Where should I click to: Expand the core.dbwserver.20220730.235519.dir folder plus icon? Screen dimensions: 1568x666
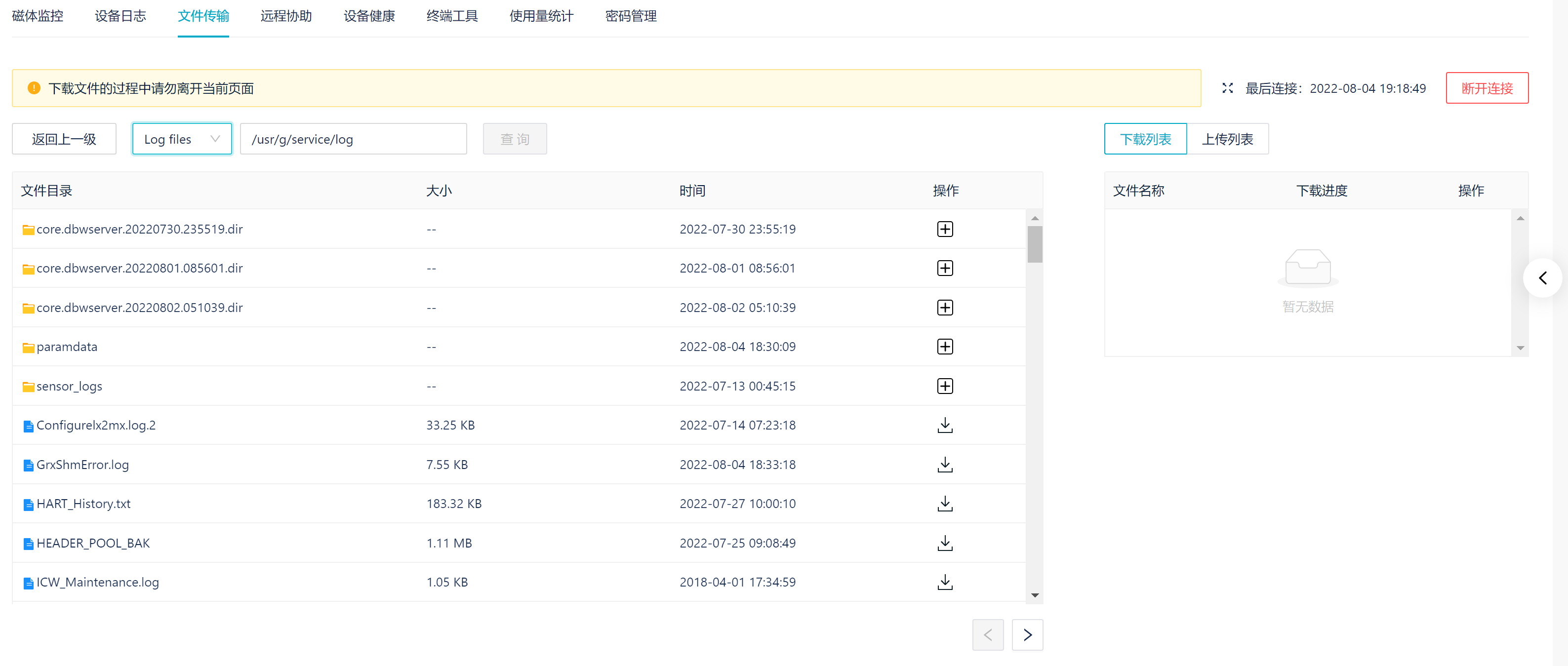(945, 229)
